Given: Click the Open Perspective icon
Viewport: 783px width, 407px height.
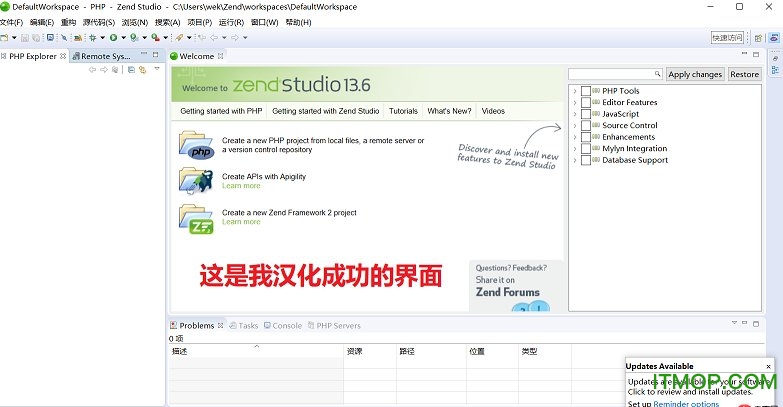Looking at the screenshot, I should coord(759,37).
